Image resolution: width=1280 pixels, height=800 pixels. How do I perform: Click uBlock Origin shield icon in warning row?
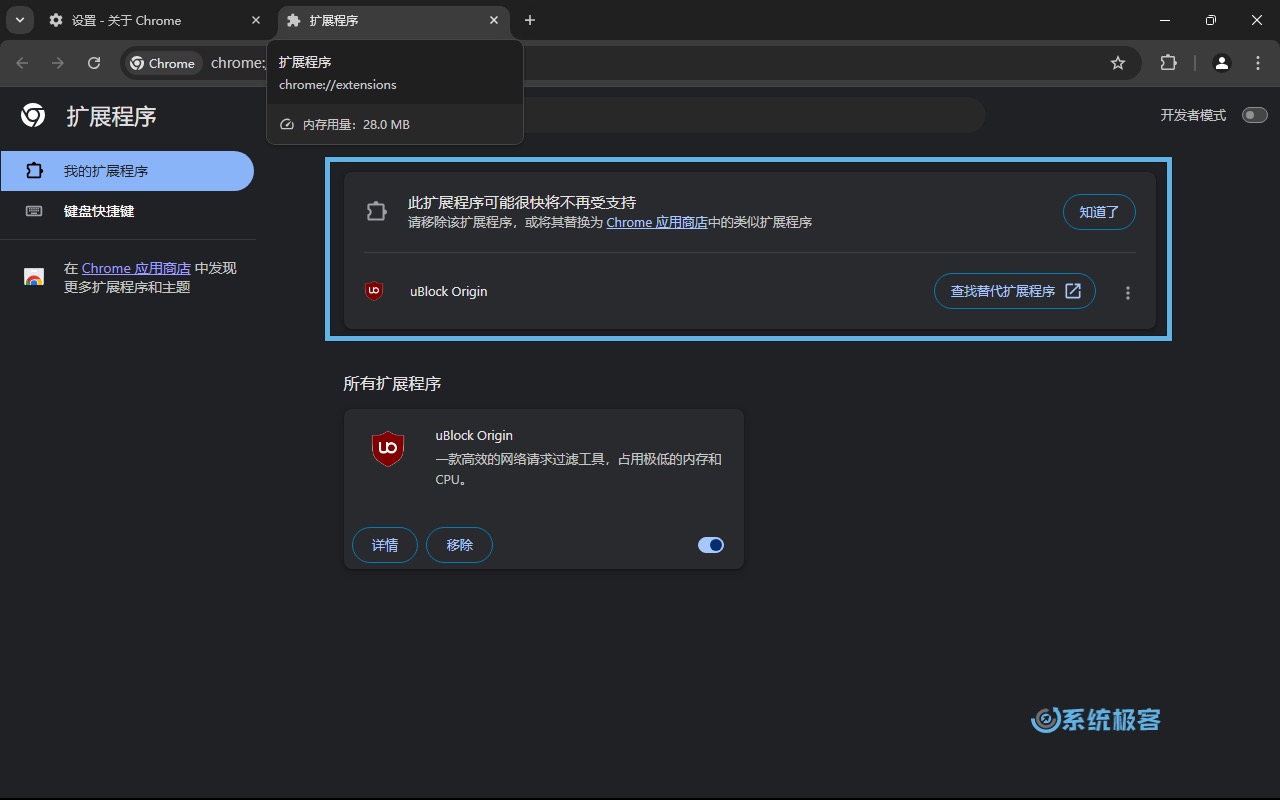[x=374, y=291]
